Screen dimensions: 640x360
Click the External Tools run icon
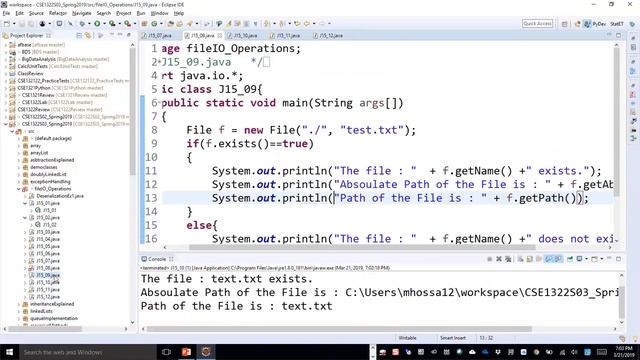pyautogui.click(x=127, y=24)
